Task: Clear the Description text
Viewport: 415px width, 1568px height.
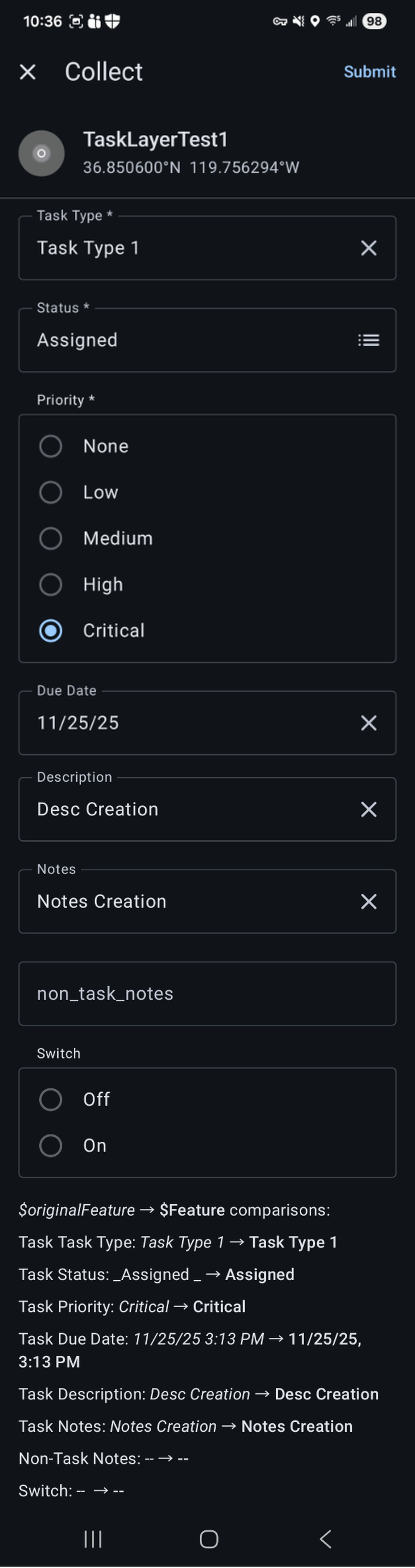Action: coord(368,810)
